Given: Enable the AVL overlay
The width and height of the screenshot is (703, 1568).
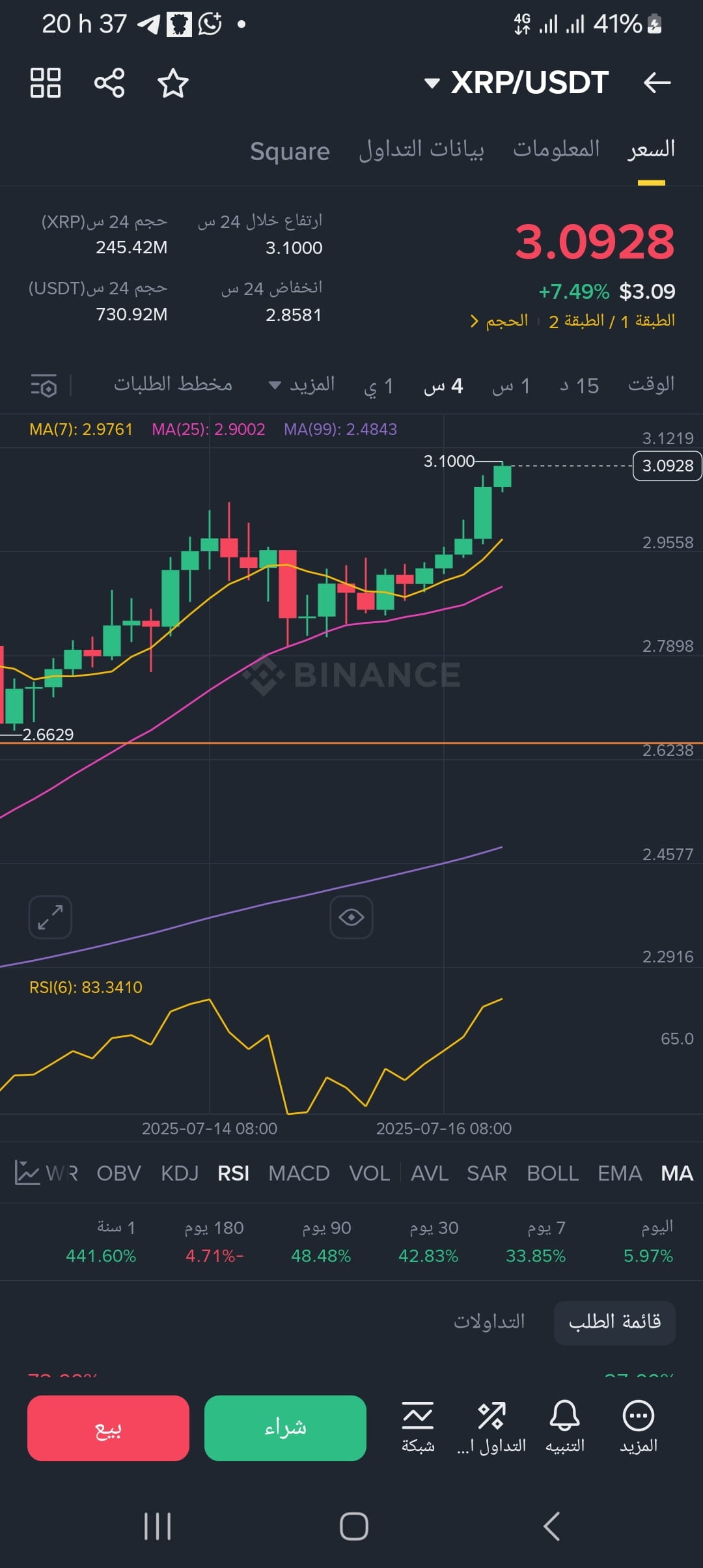Looking at the screenshot, I should pos(430,1173).
